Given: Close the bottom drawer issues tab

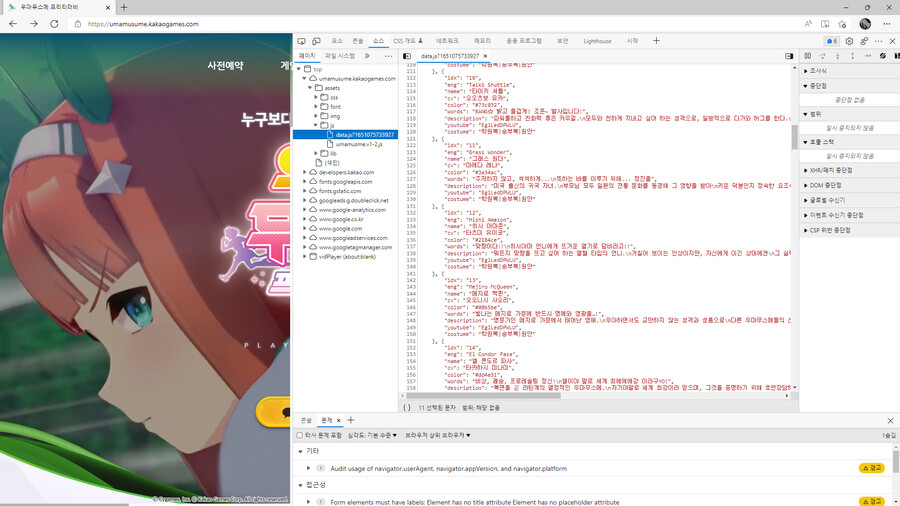Looking at the screenshot, I should click(x=338, y=421).
